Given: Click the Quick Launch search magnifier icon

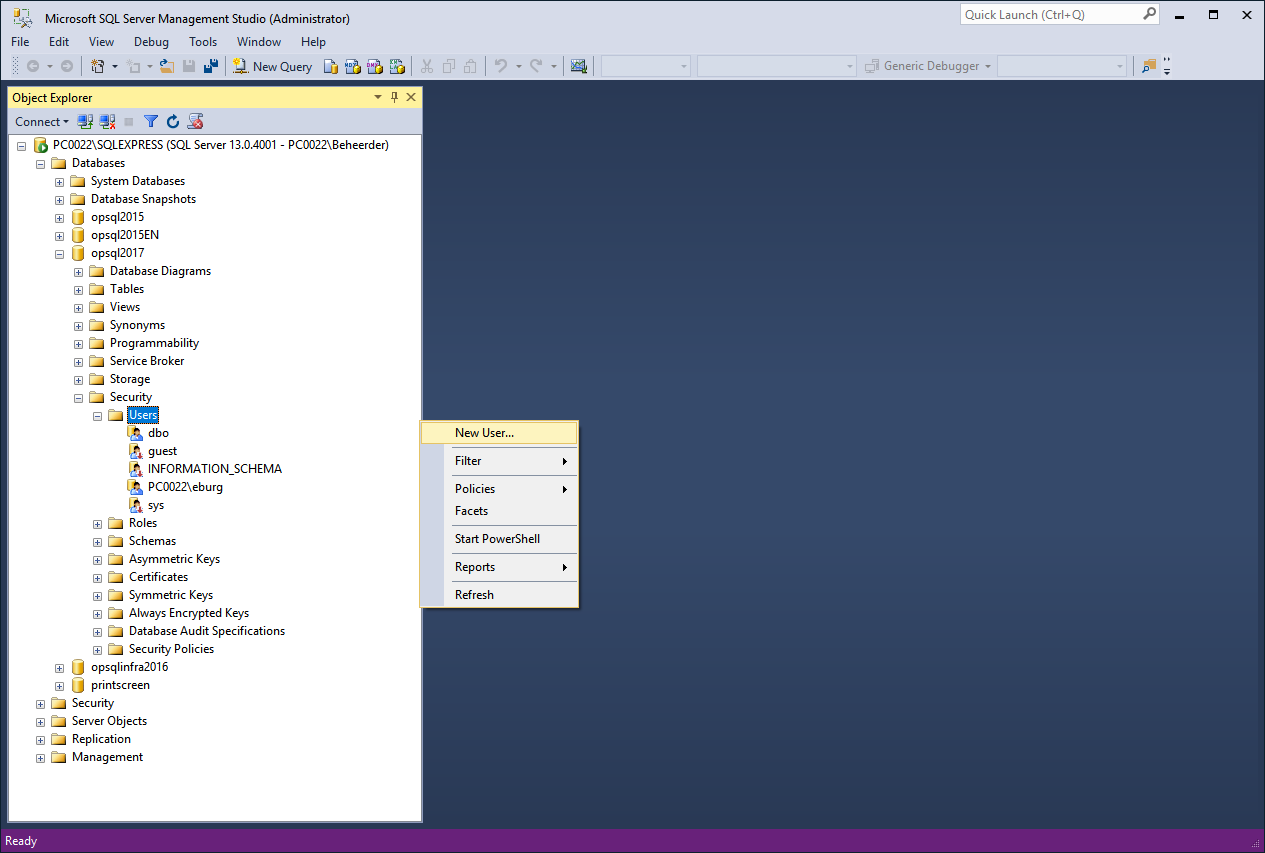Looking at the screenshot, I should pos(1150,15).
